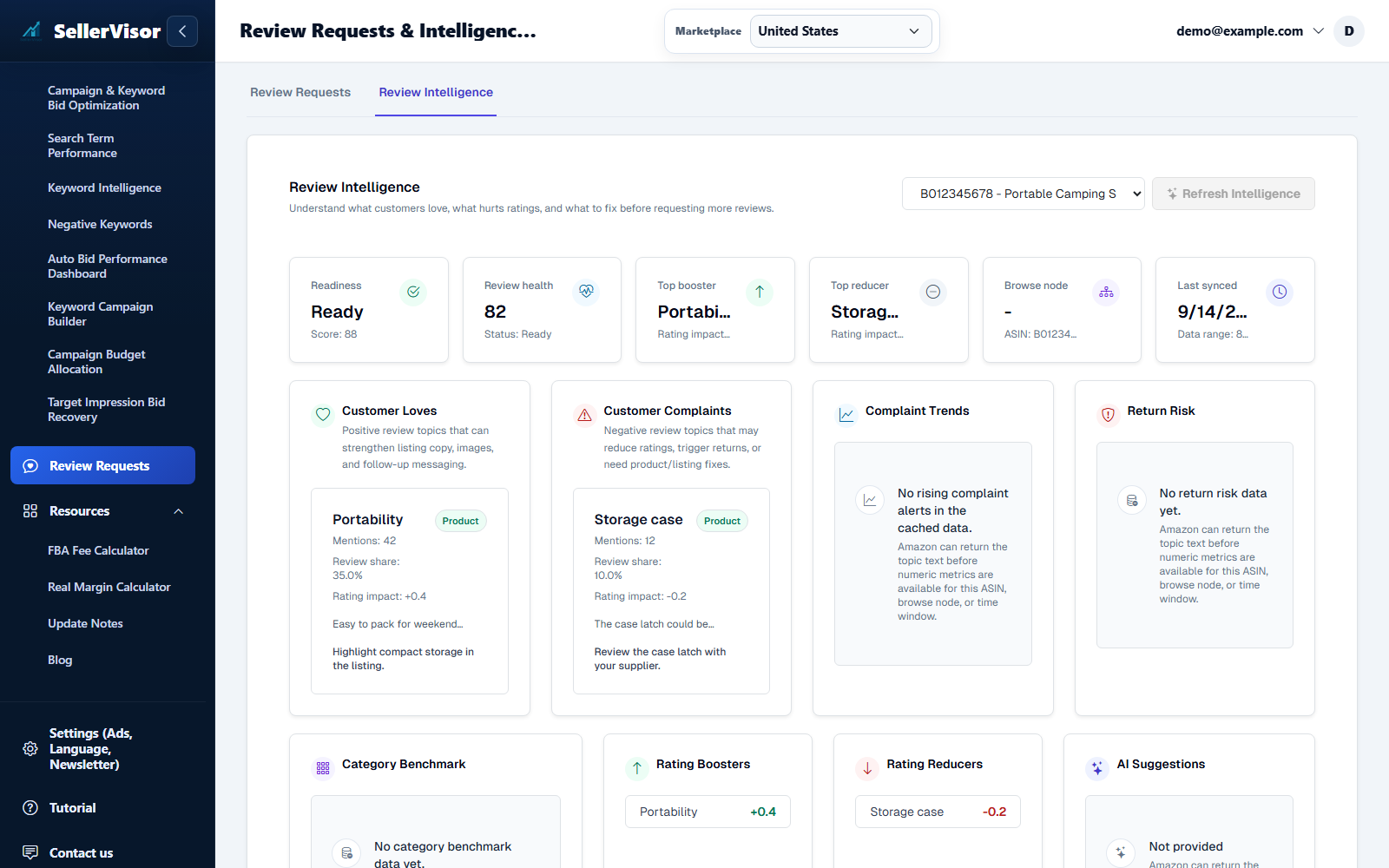Click the Top reducer minus-circle icon

pyautogui.click(x=933, y=292)
